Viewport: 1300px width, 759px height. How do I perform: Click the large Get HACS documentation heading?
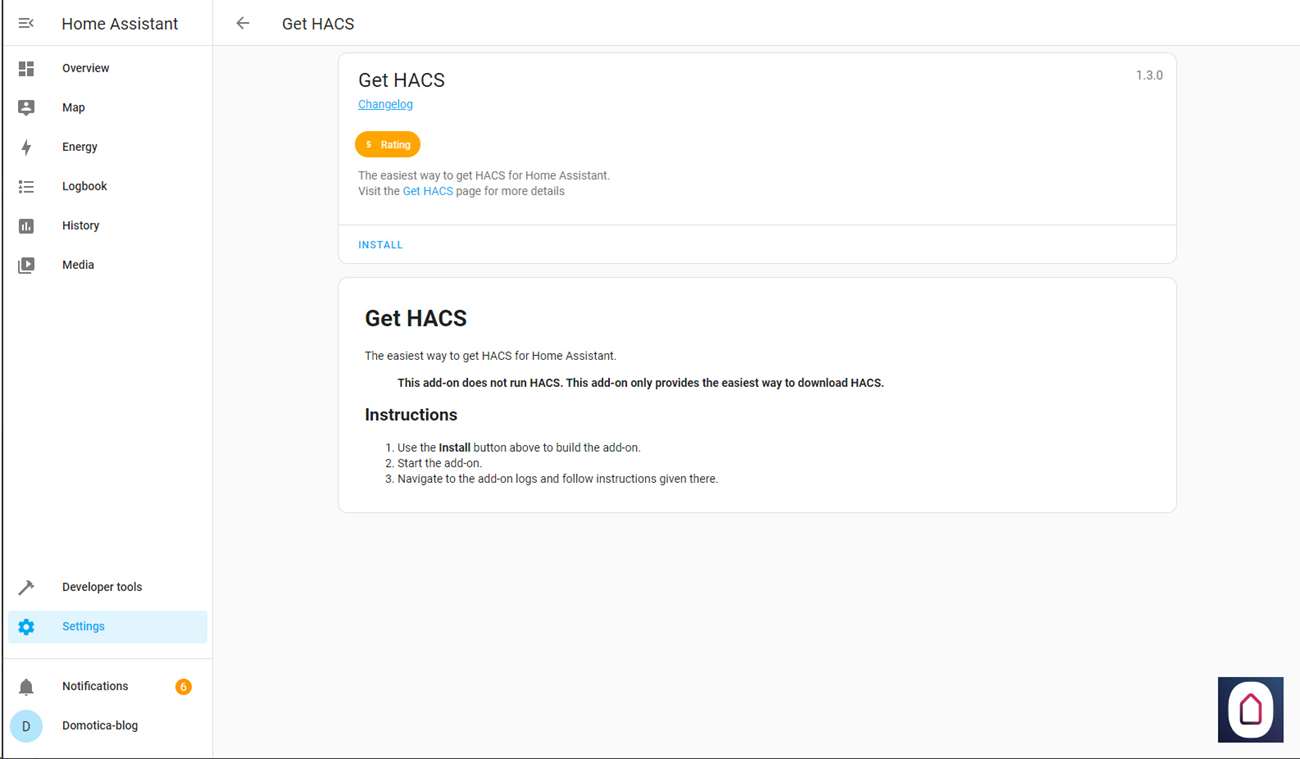click(416, 319)
